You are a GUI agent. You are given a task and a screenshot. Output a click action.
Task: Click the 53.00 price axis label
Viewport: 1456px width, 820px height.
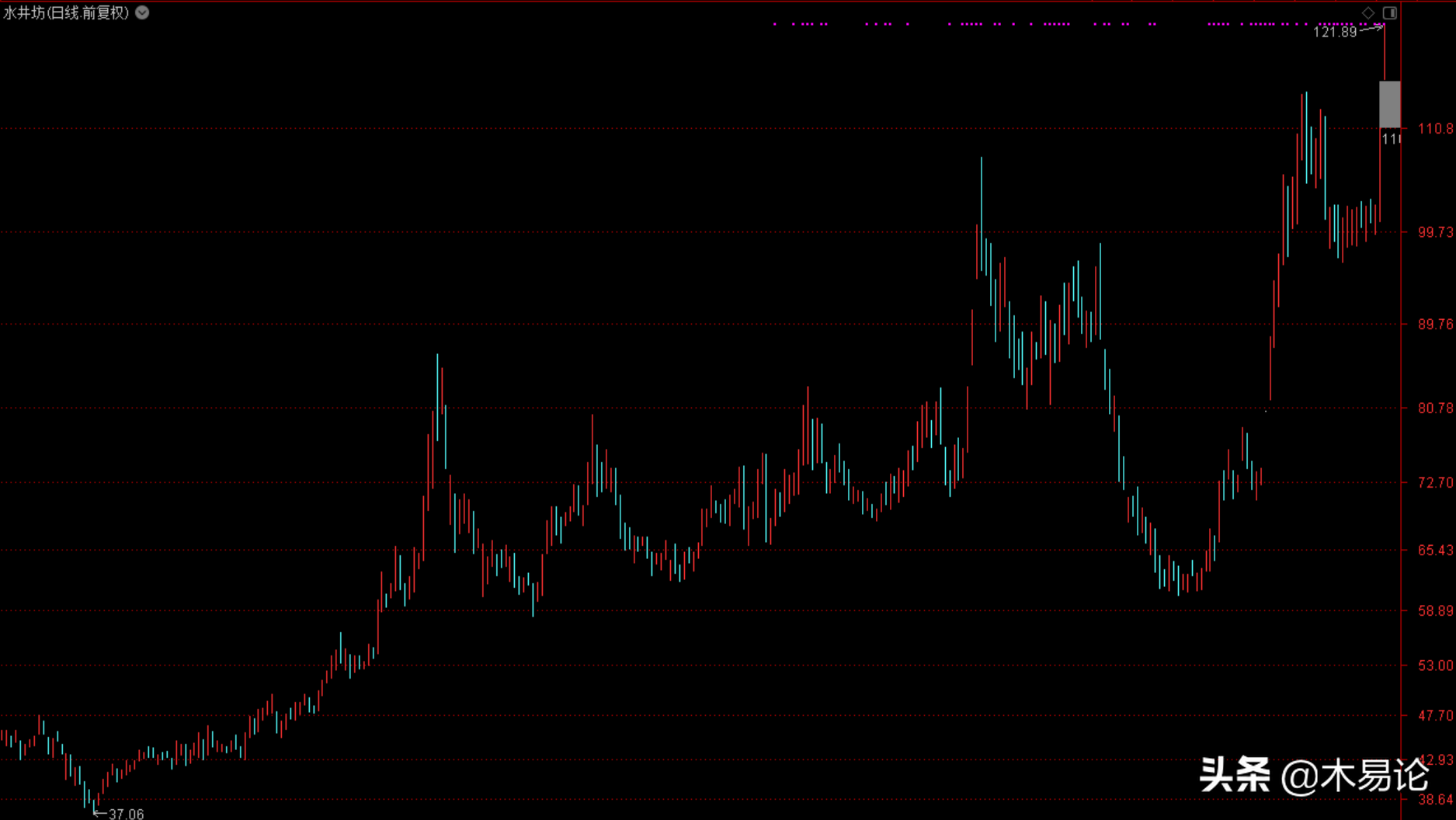[1435, 665]
